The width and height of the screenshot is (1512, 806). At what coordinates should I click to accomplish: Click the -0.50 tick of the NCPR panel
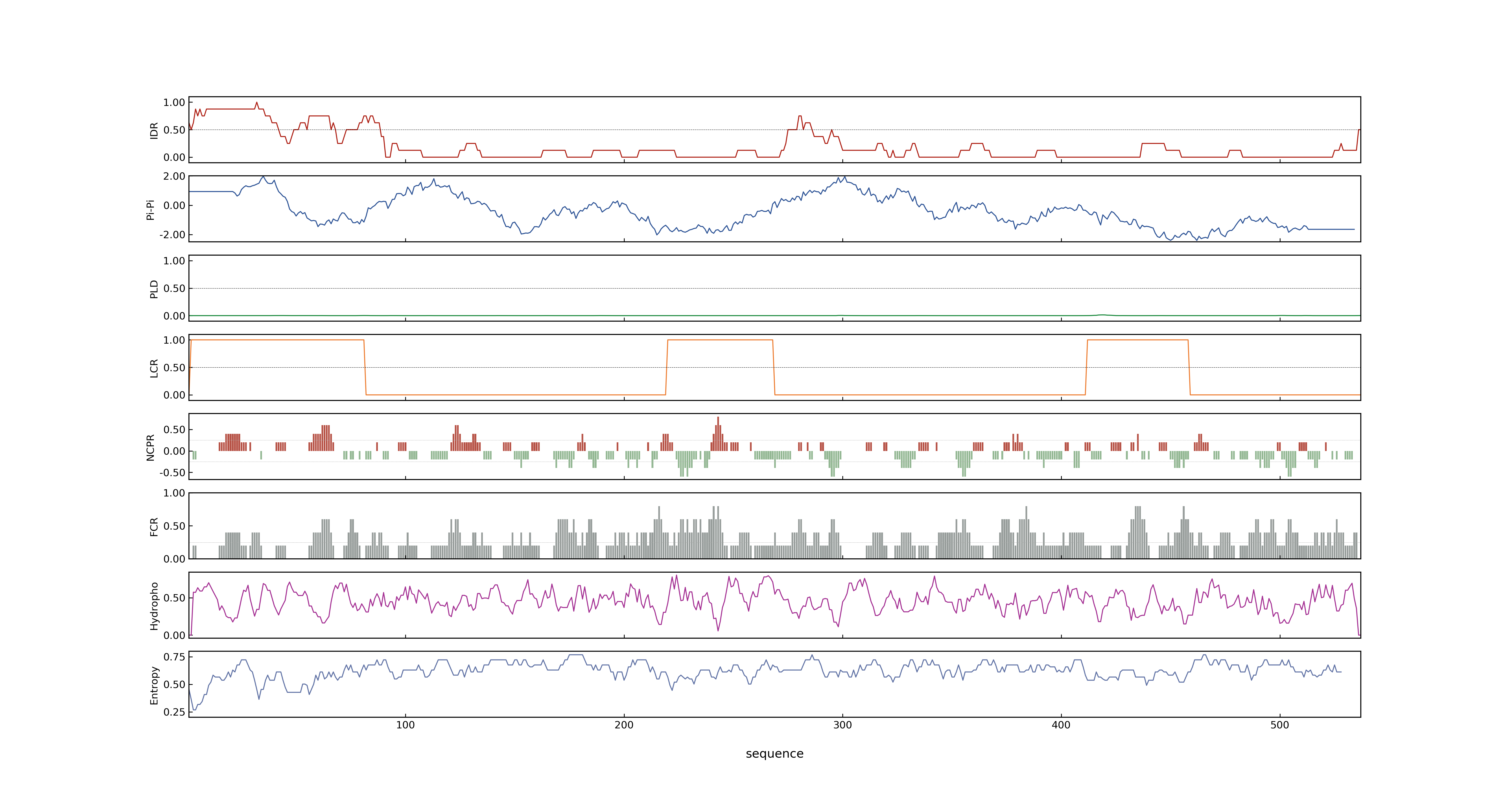pyautogui.click(x=172, y=472)
